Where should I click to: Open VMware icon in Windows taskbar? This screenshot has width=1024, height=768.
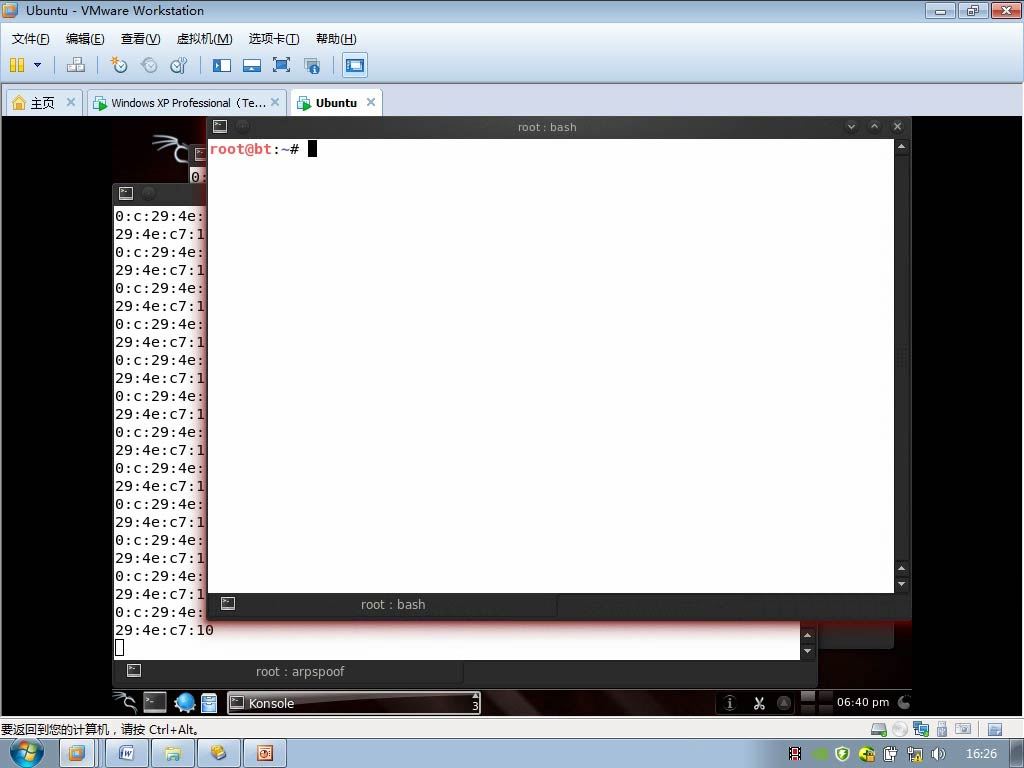76,753
